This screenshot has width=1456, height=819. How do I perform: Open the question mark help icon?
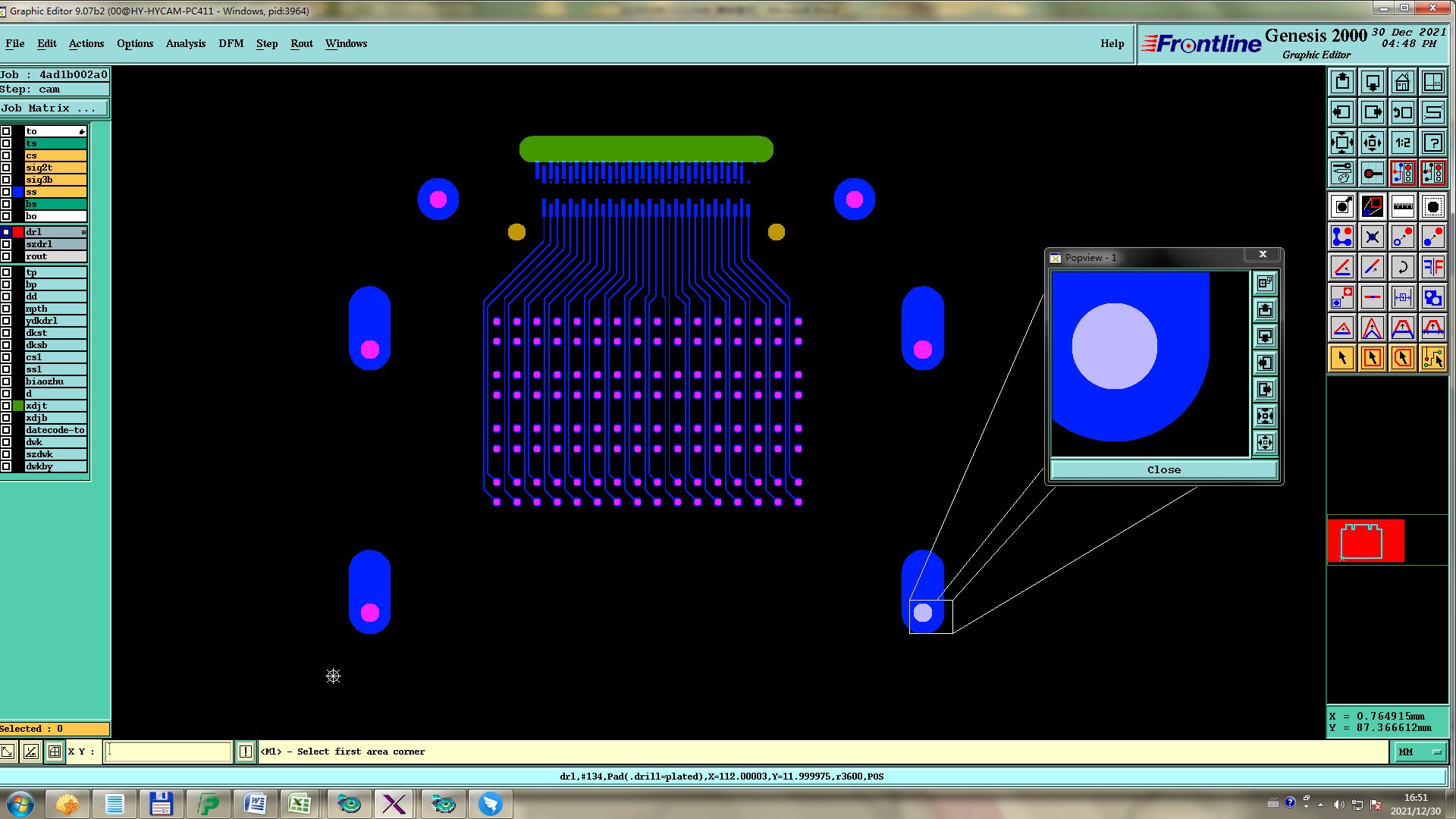point(1432,143)
